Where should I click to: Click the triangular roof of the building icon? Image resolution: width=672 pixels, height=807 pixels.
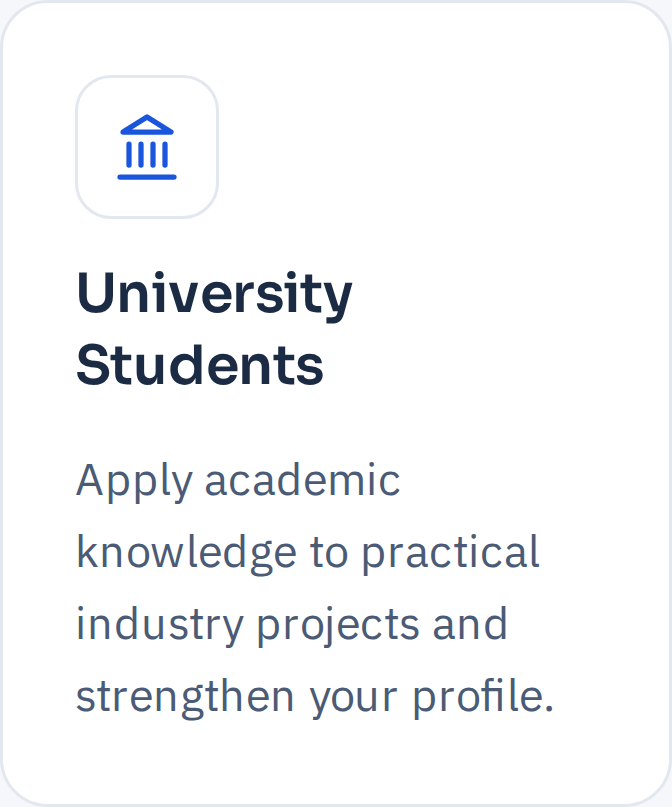[147, 125]
